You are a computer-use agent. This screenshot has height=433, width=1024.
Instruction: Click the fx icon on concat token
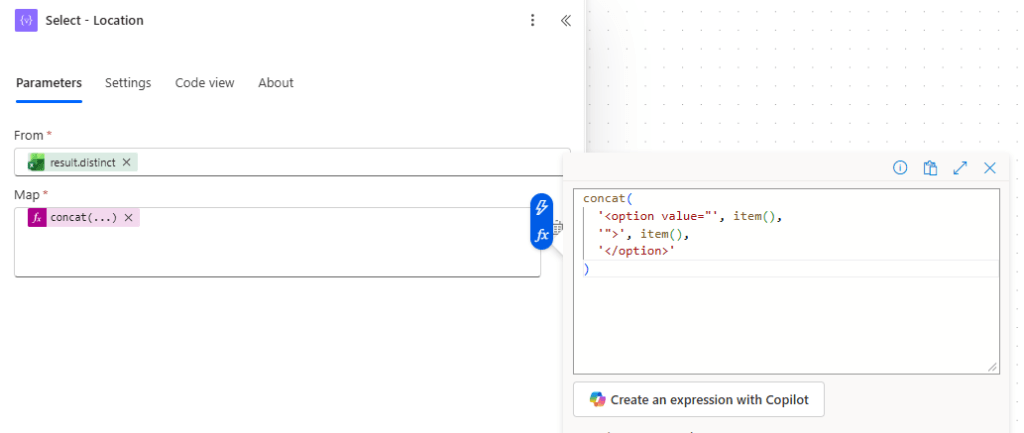(37, 217)
